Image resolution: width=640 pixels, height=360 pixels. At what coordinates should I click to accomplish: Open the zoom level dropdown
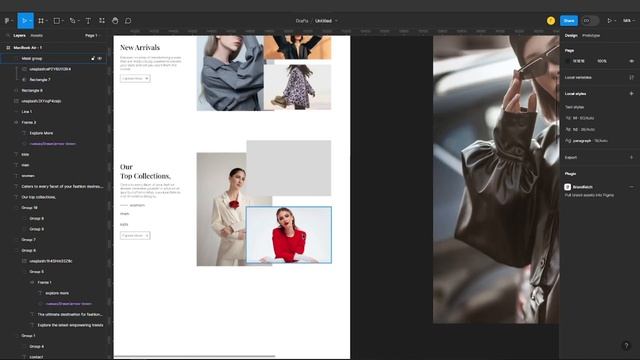point(629,20)
